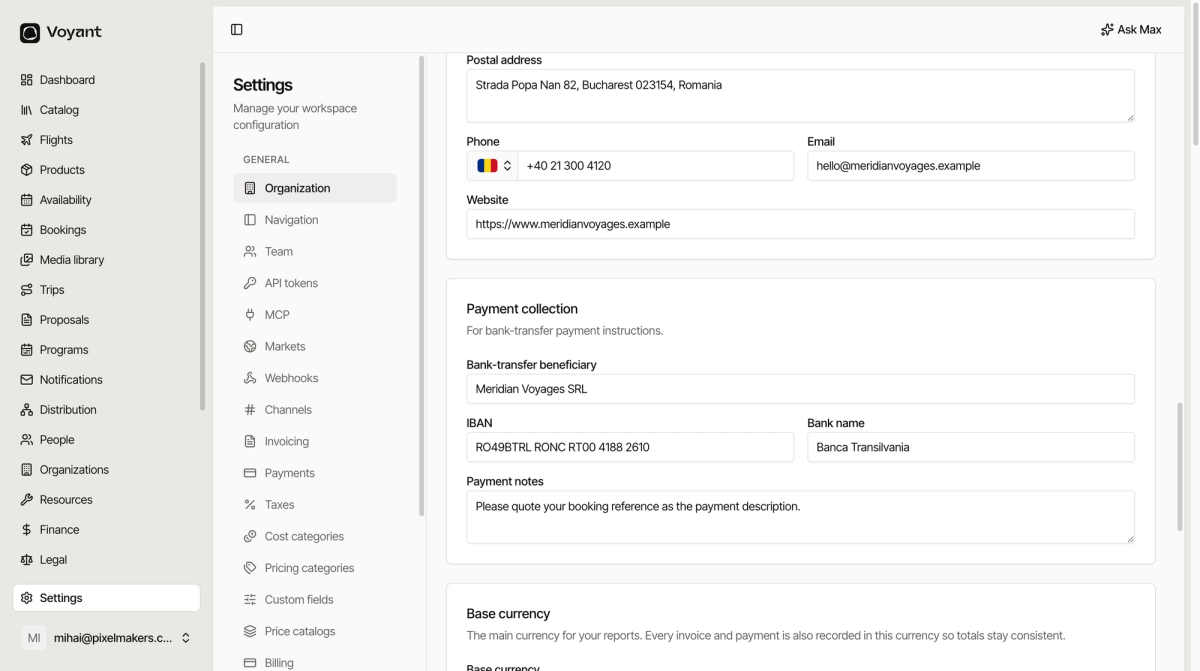Go to Programs in main sidebar
This screenshot has height=671, width=1200.
107,350
